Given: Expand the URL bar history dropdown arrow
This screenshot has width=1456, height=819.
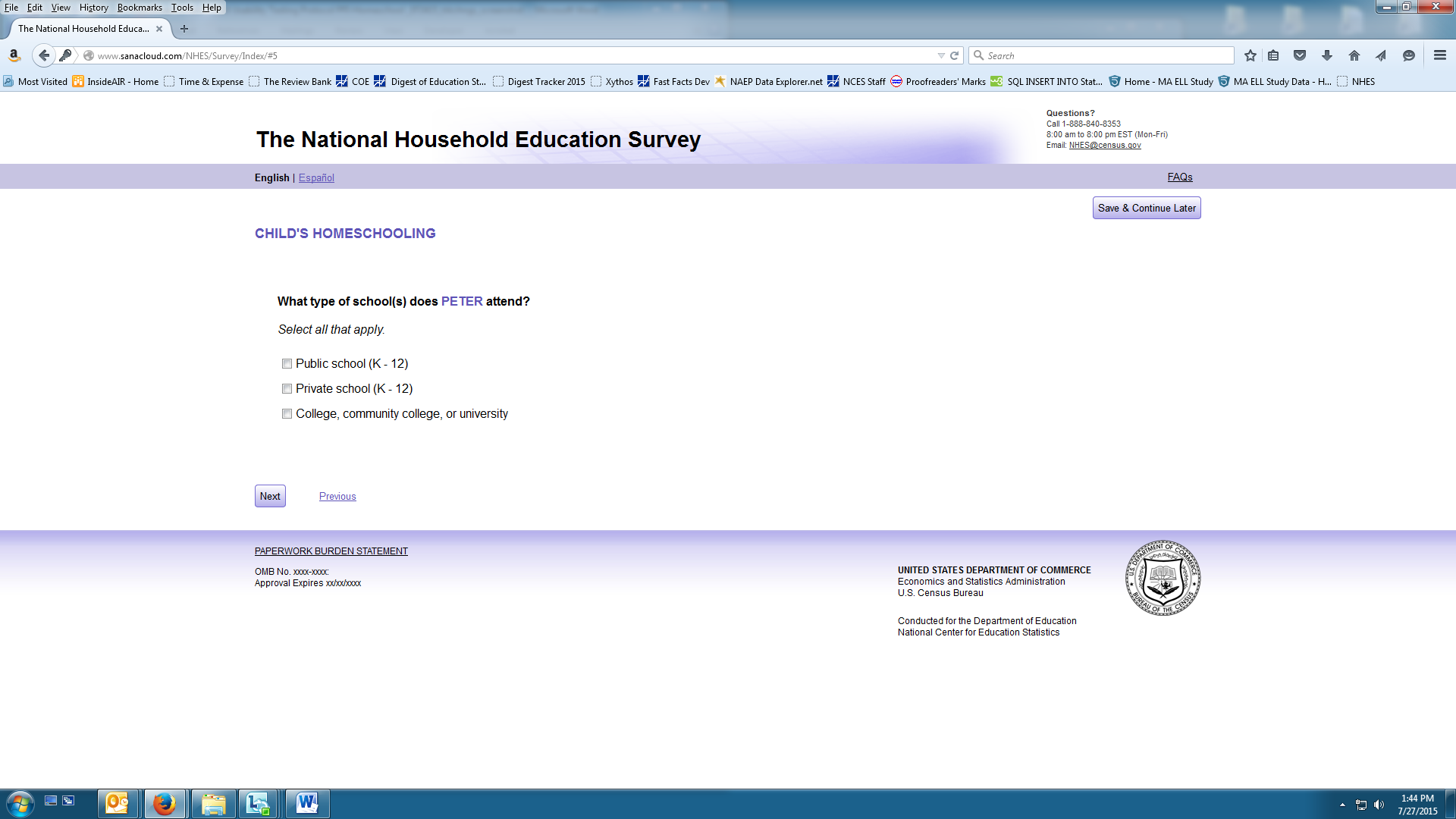Looking at the screenshot, I should click(x=941, y=55).
